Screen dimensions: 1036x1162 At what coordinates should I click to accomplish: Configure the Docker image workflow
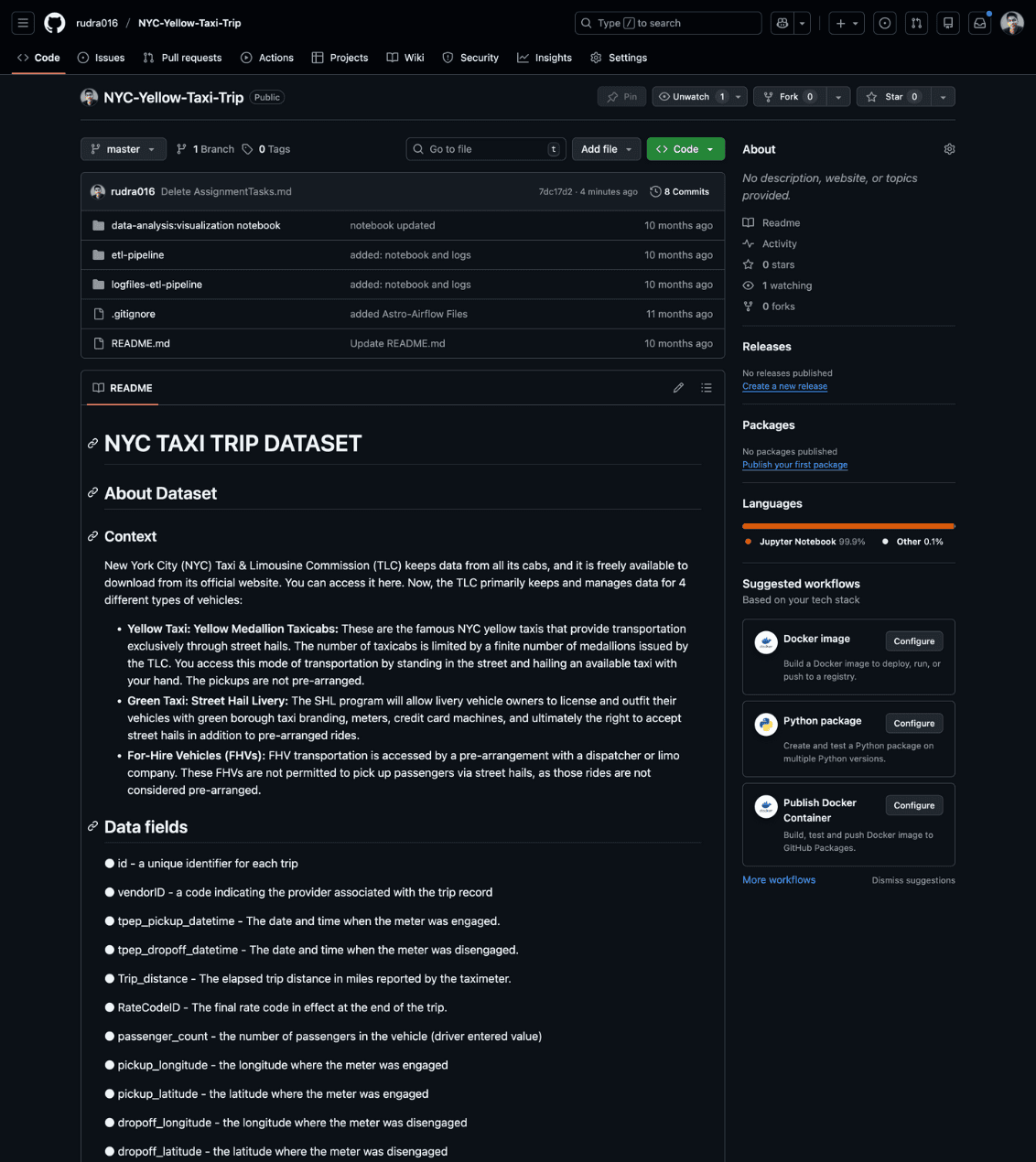pos(913,640)
